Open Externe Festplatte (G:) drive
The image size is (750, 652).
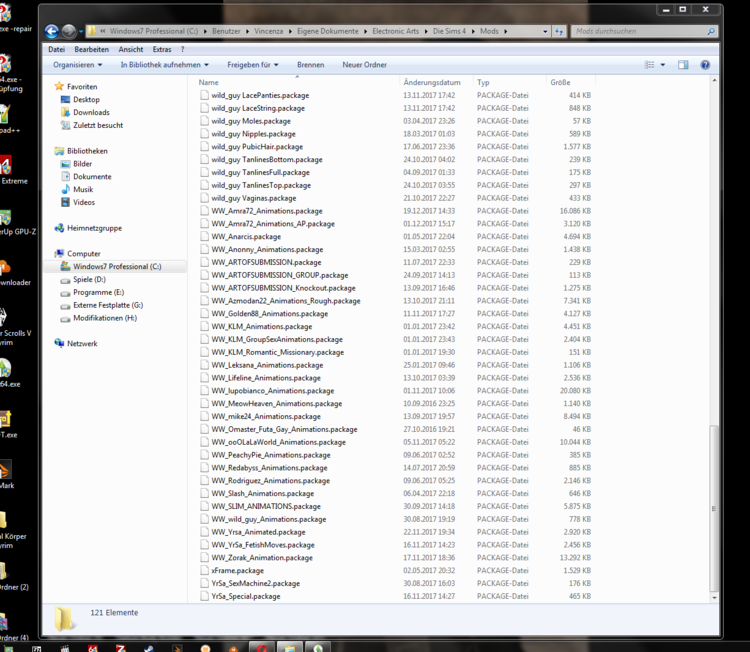click(108, 305)
